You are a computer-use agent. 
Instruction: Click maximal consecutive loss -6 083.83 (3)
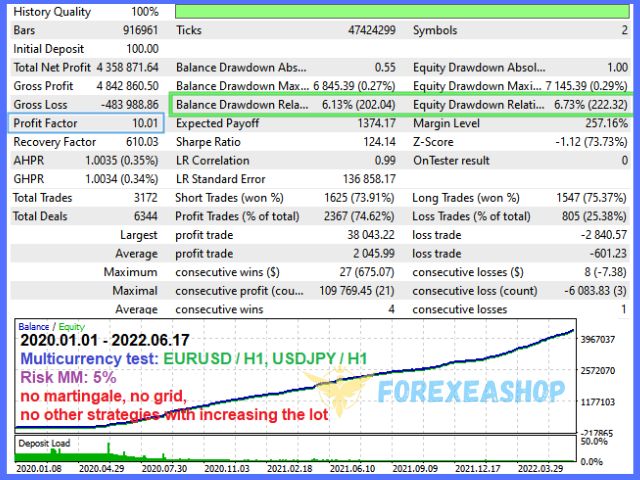(596, 291)
